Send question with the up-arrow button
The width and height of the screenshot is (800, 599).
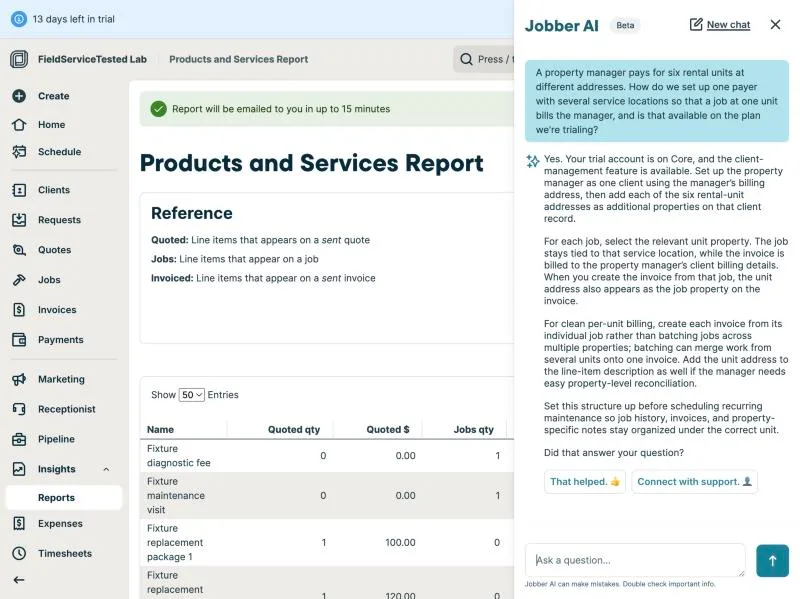coord(772,561)
